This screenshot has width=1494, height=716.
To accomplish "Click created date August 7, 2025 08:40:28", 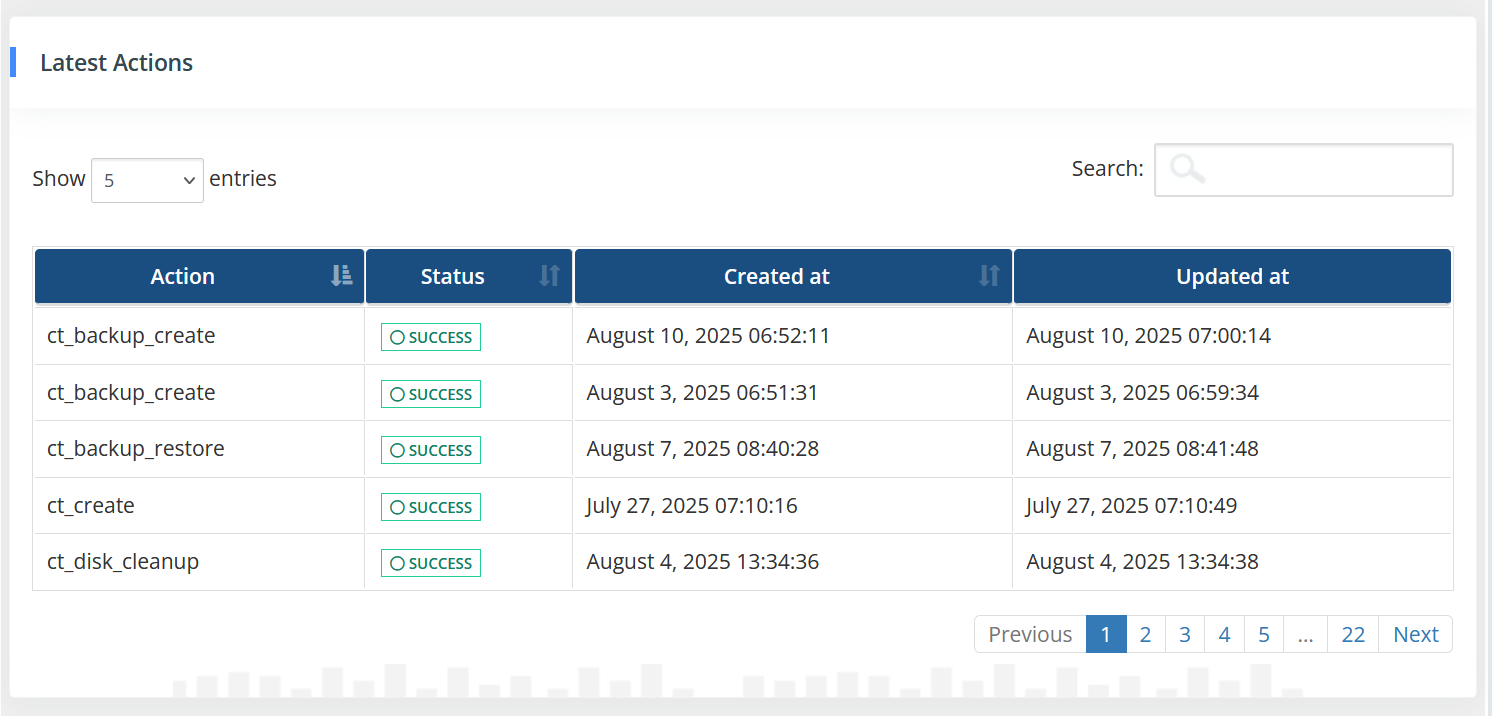I will click(x=703, y=449).
